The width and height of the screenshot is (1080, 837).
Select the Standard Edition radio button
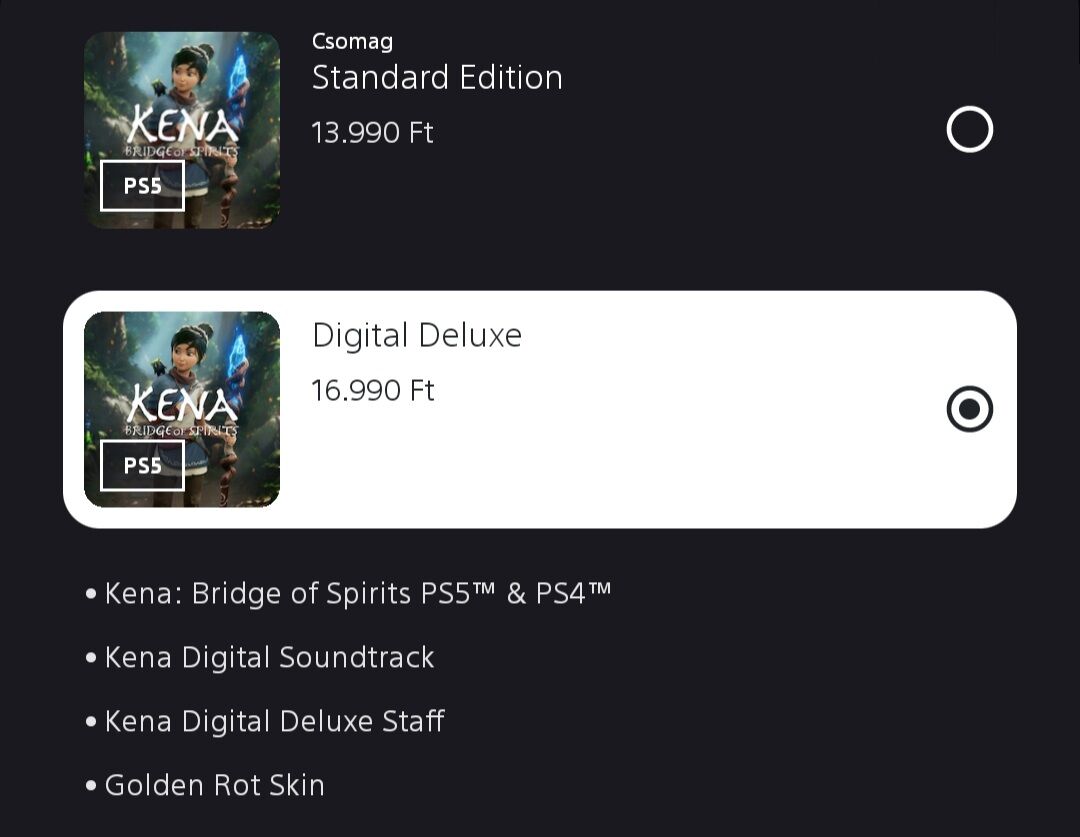(x=969, y=130)
